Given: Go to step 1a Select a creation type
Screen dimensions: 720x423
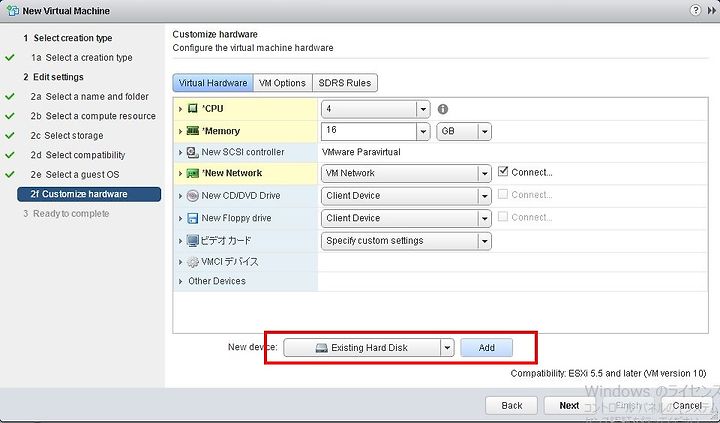Looking at the screenshot, I should pos(82,58).
